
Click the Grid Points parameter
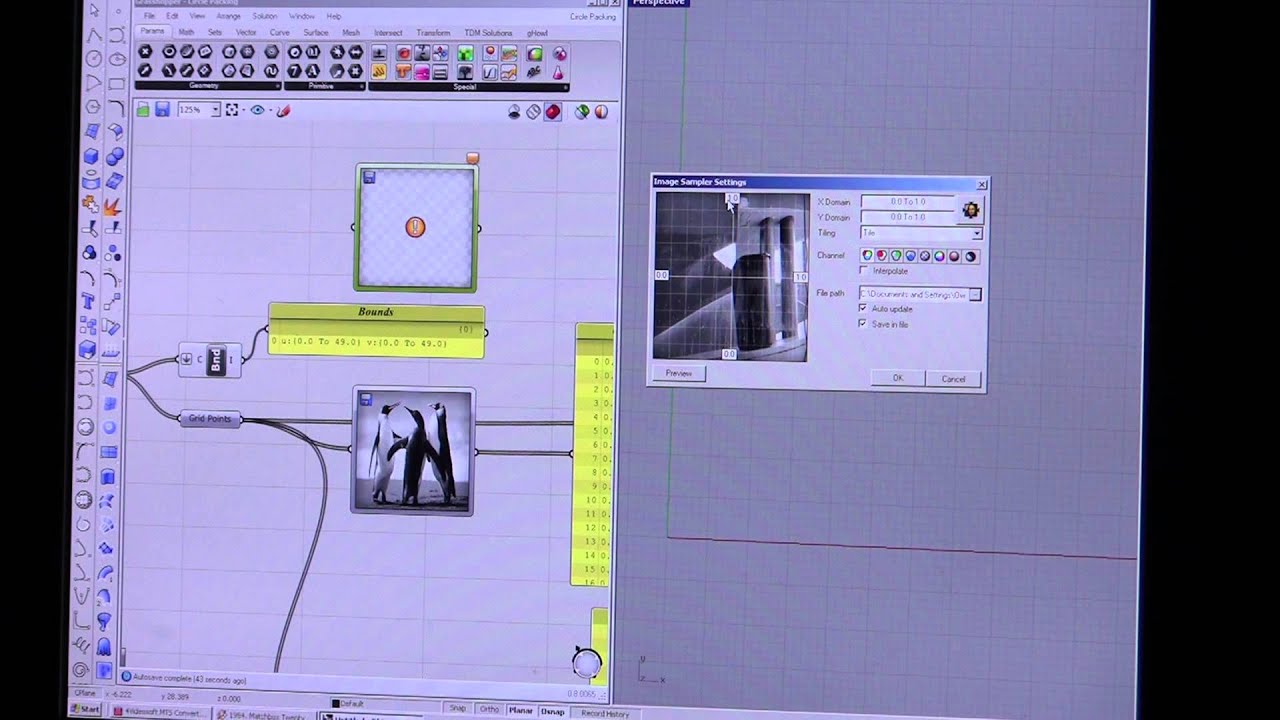click(x=209, y=419)
